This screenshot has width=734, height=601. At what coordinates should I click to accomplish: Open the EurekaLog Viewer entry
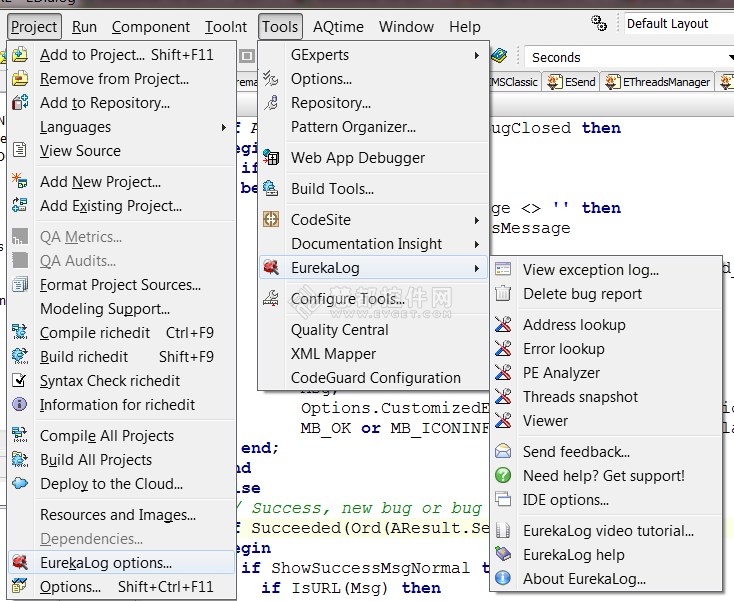point(606,421)
